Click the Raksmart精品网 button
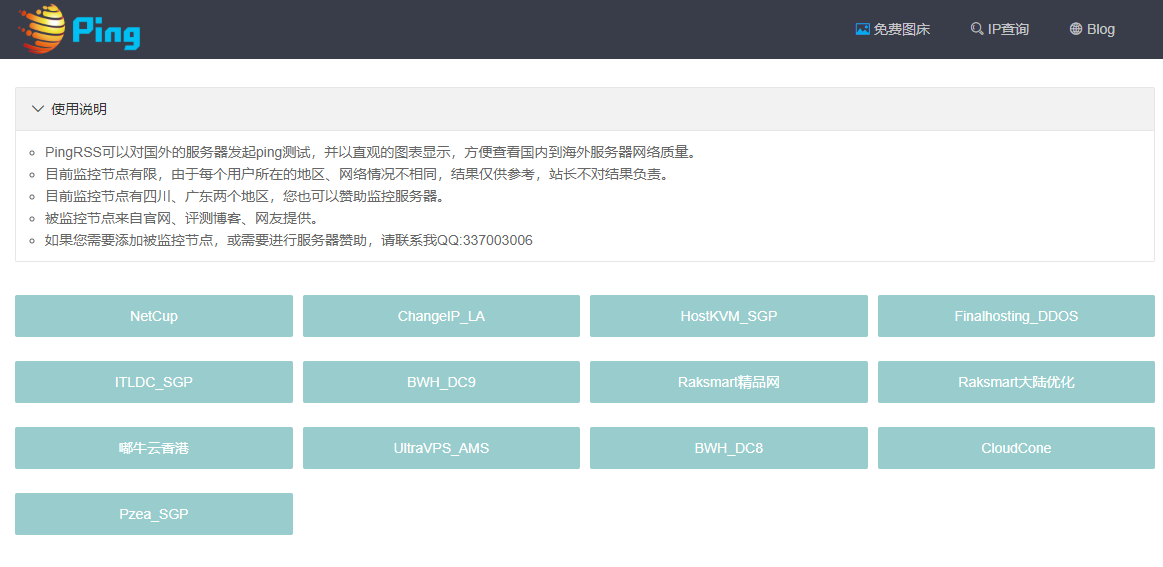 click(x=728, y=382)
